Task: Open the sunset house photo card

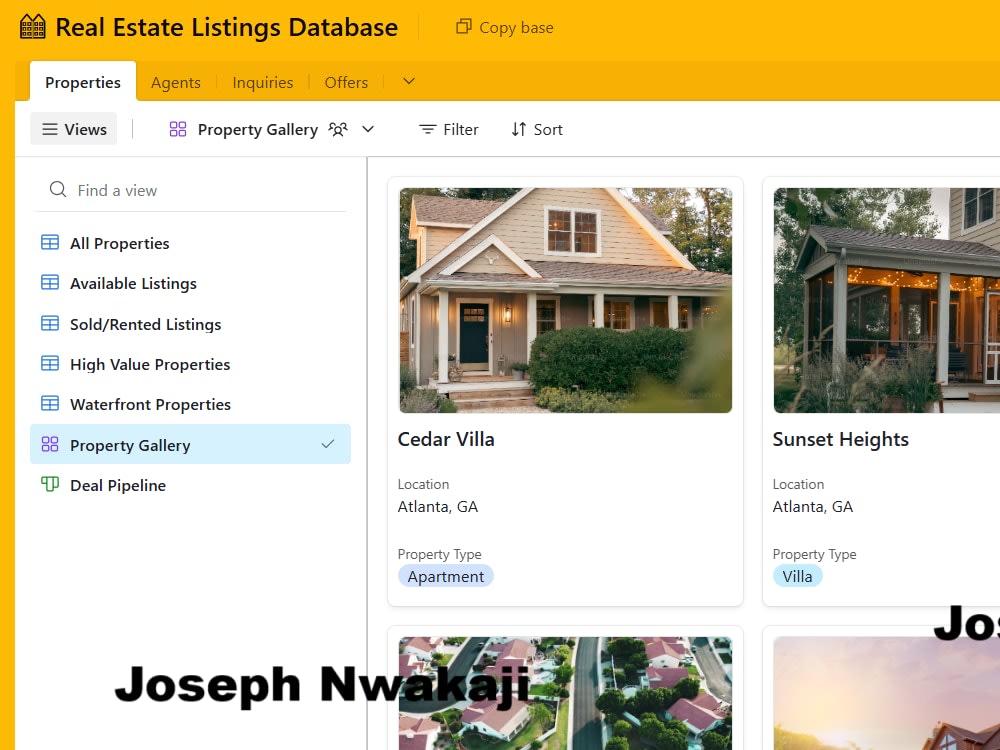Action: point(886,693)
